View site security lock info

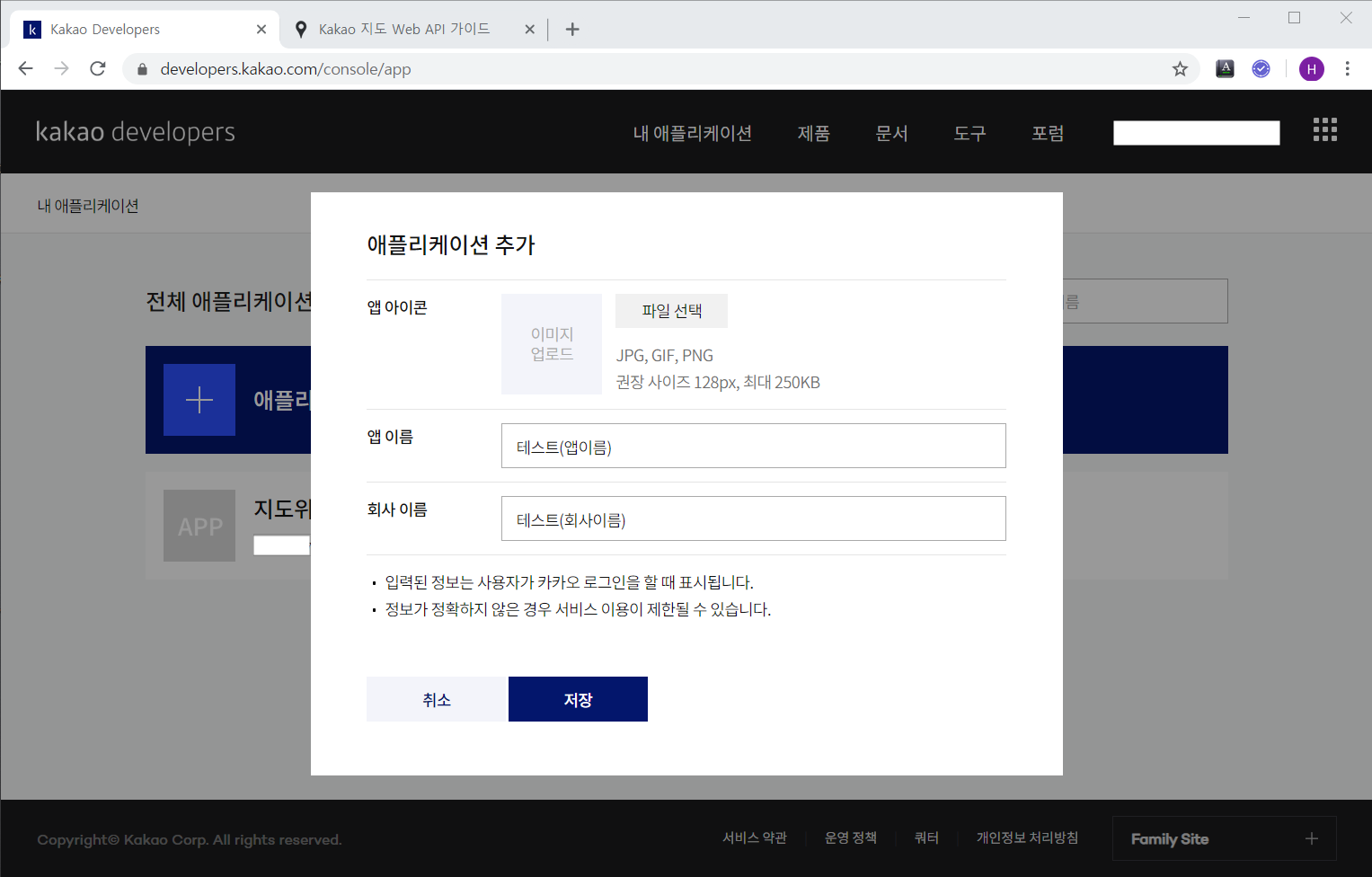[142, 68]
